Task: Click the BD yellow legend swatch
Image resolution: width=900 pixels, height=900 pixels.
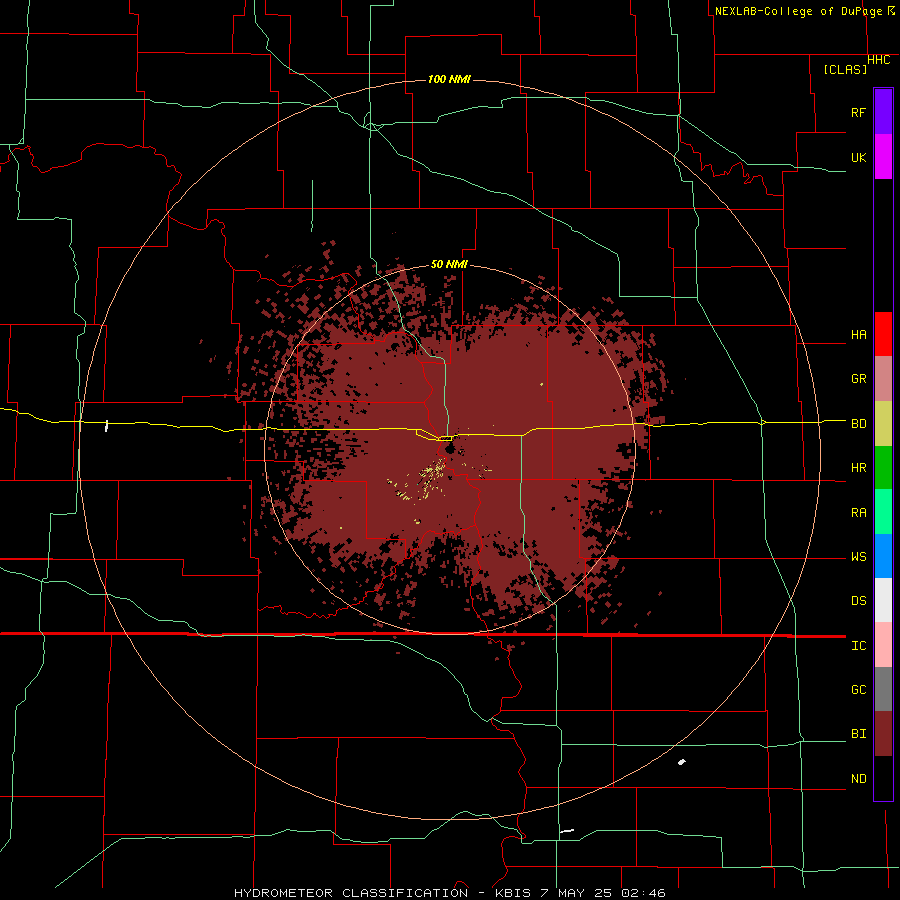Action: point(883,424)
